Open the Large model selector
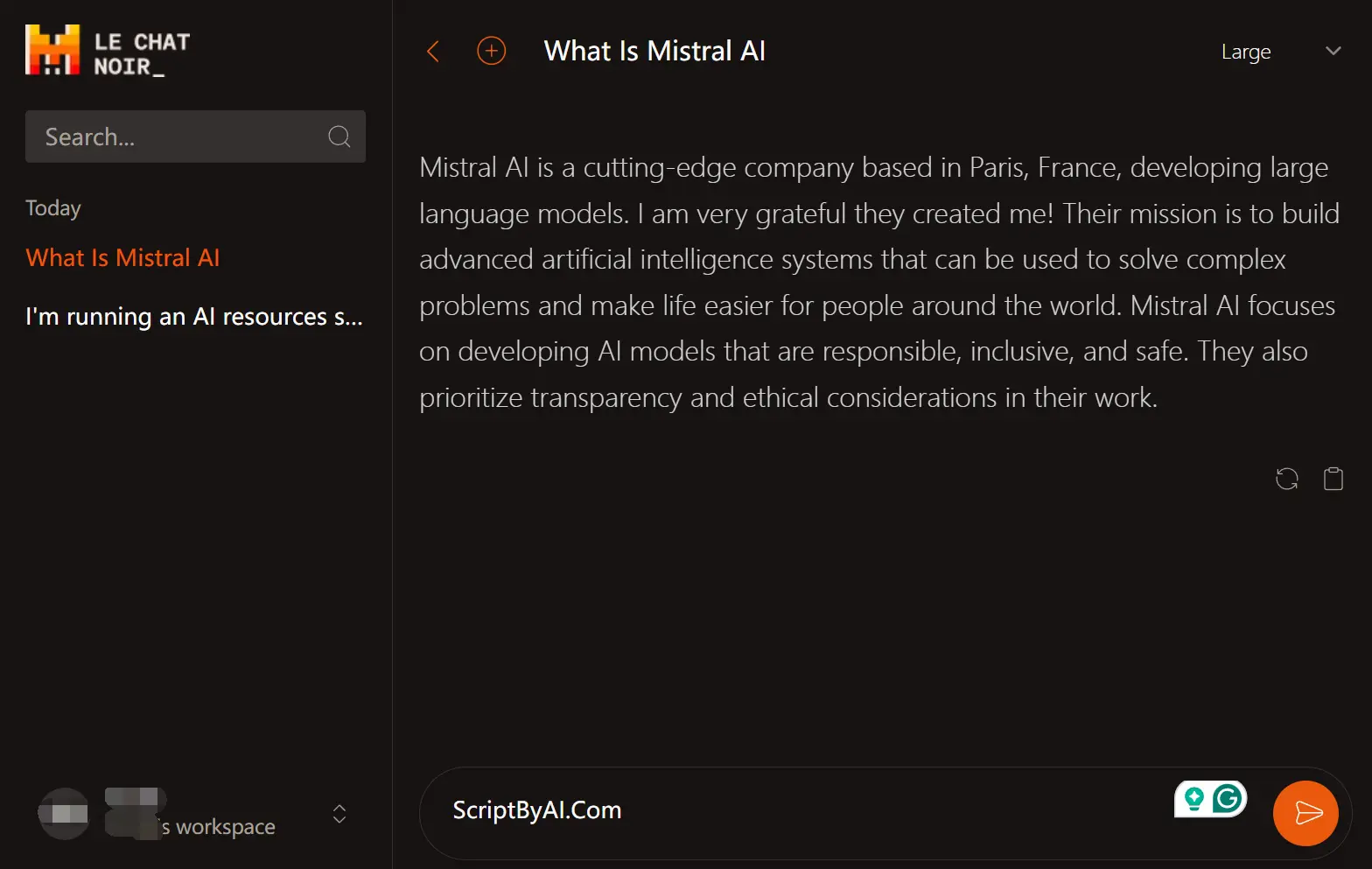The height and width of the screenshot is (869, 1372). (x=1245, y=52)
